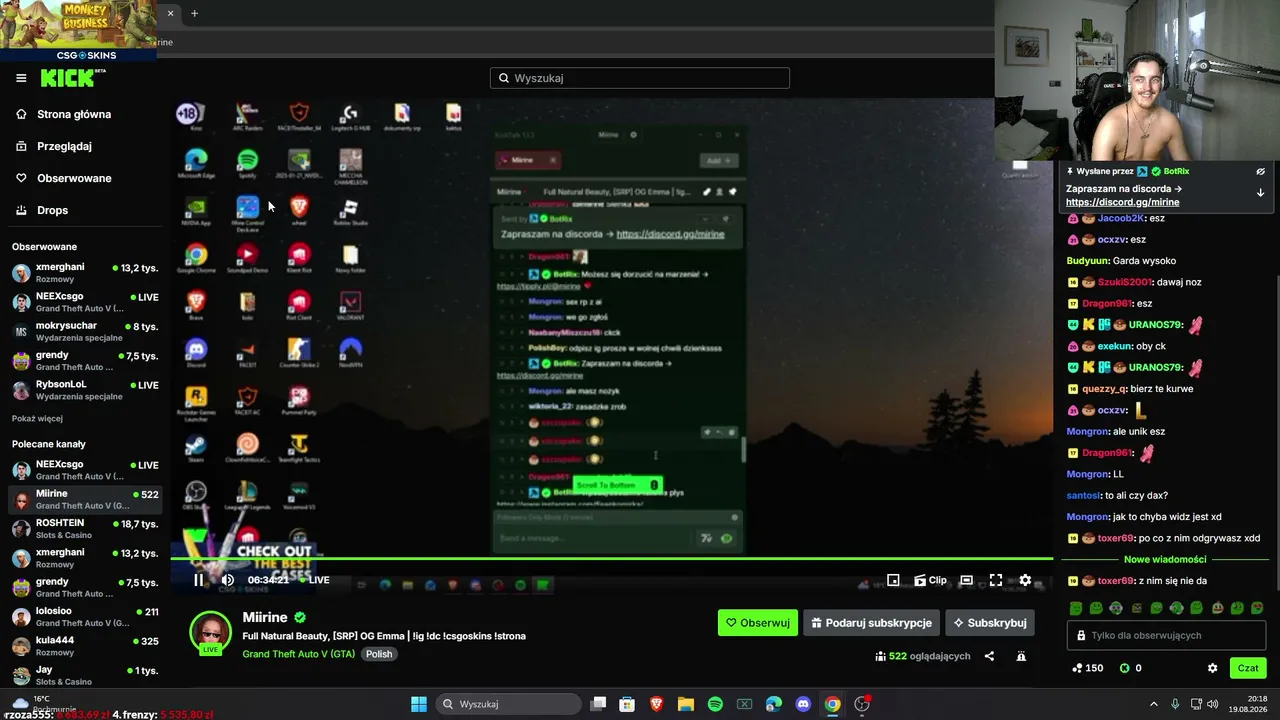Open channel points balance 150
1280x720 pixels.
click(1087, 668)
